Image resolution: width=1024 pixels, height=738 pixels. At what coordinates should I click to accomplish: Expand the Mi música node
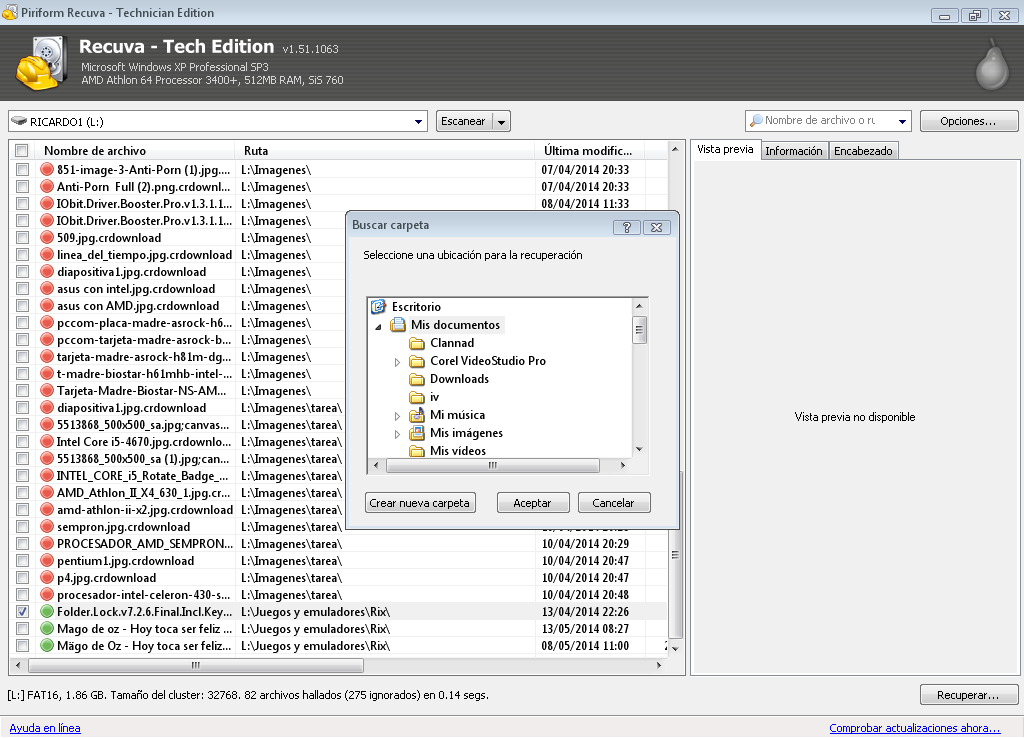coord(397,416)
